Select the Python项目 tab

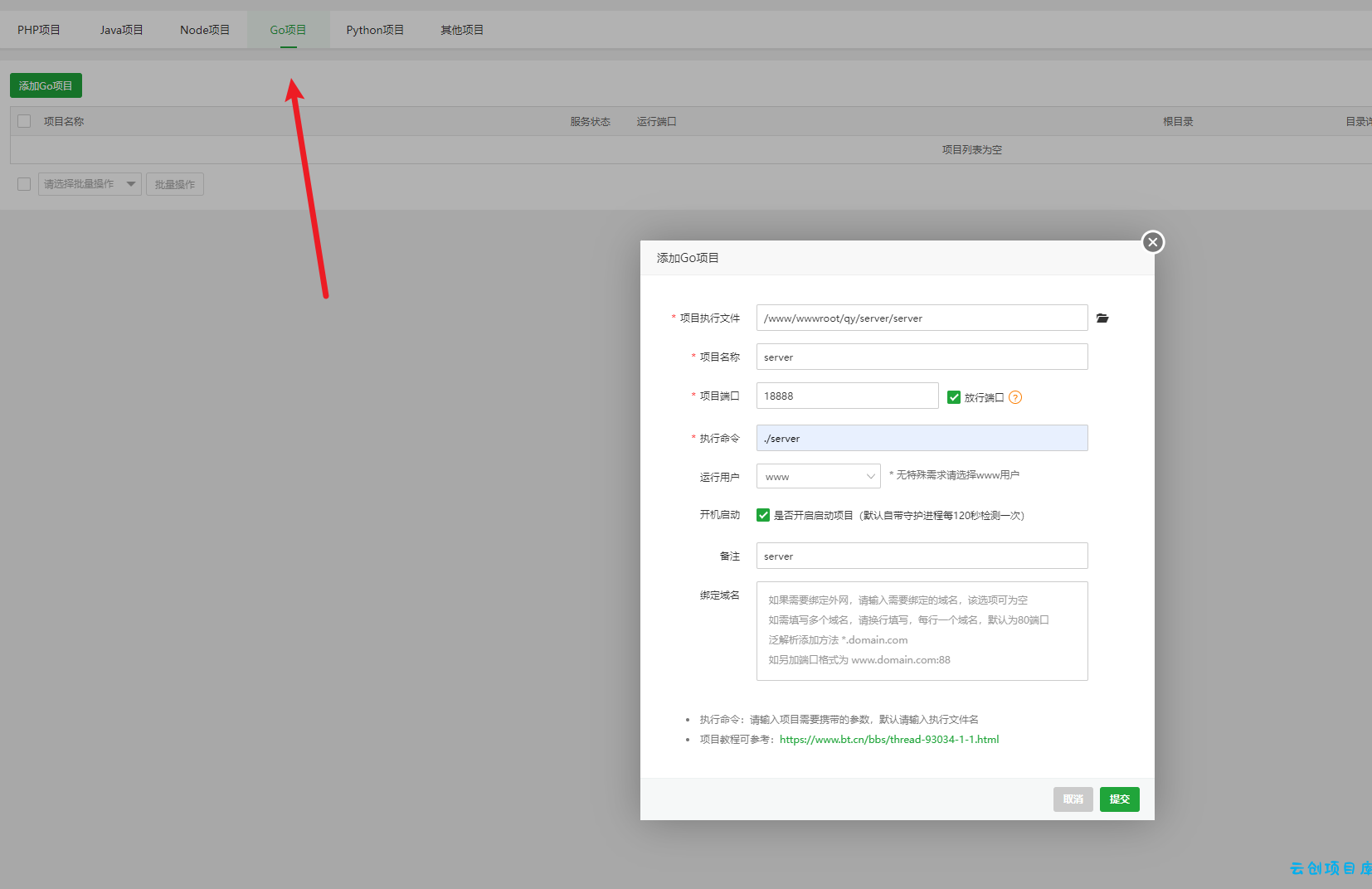(375, 30)
